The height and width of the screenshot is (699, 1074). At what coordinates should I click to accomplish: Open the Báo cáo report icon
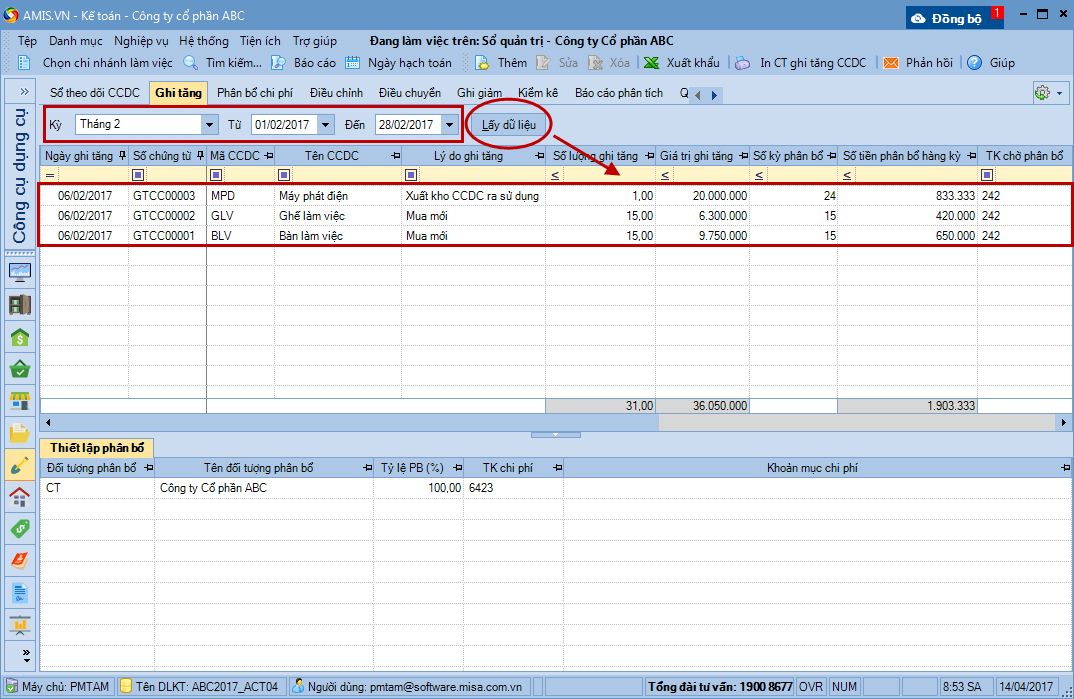pos(278,63)
